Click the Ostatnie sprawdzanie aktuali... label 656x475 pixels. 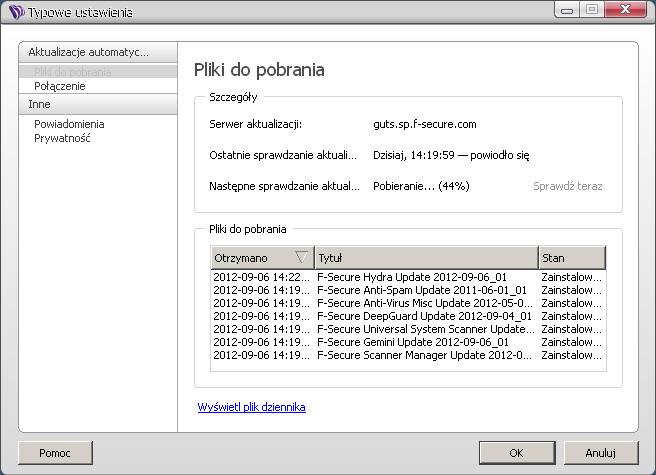pos(283,155)
